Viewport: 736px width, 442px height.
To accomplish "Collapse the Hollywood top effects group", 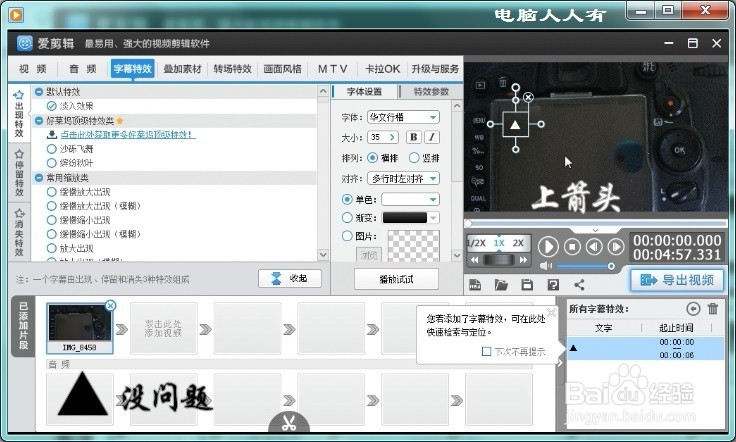I will tap(39, 121).
